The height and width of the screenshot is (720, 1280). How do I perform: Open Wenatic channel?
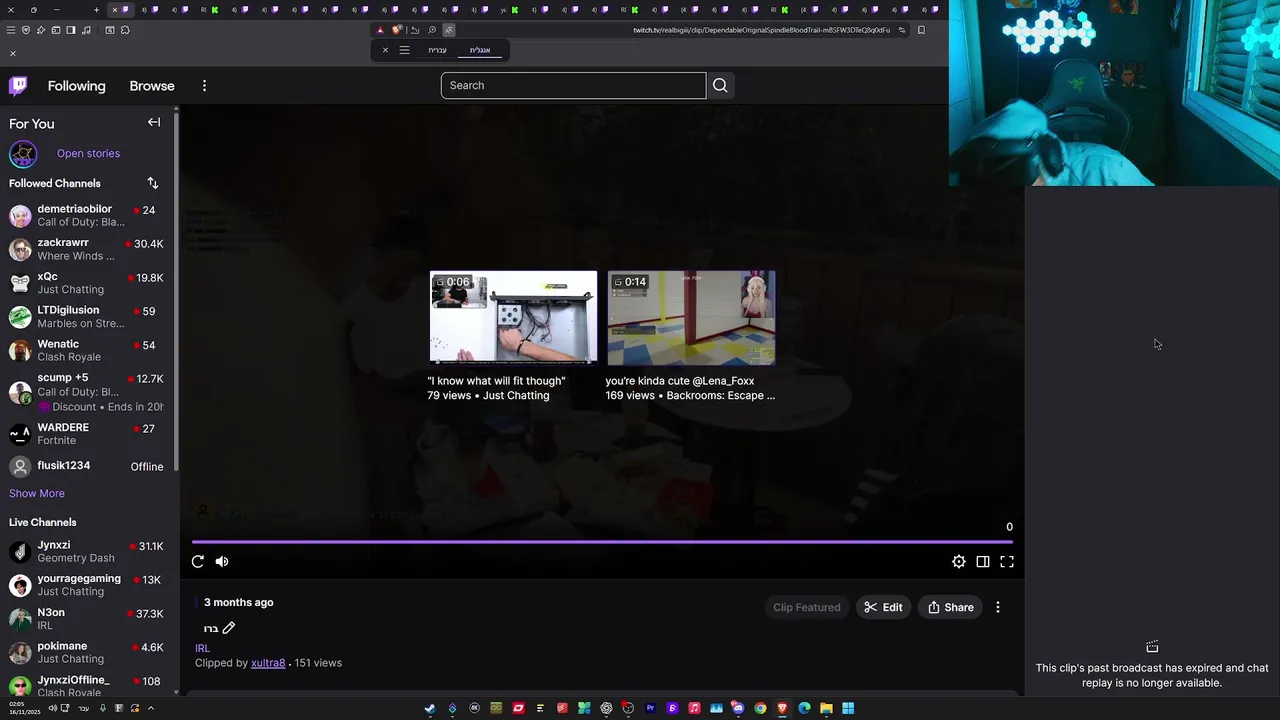tap(88, 350)
